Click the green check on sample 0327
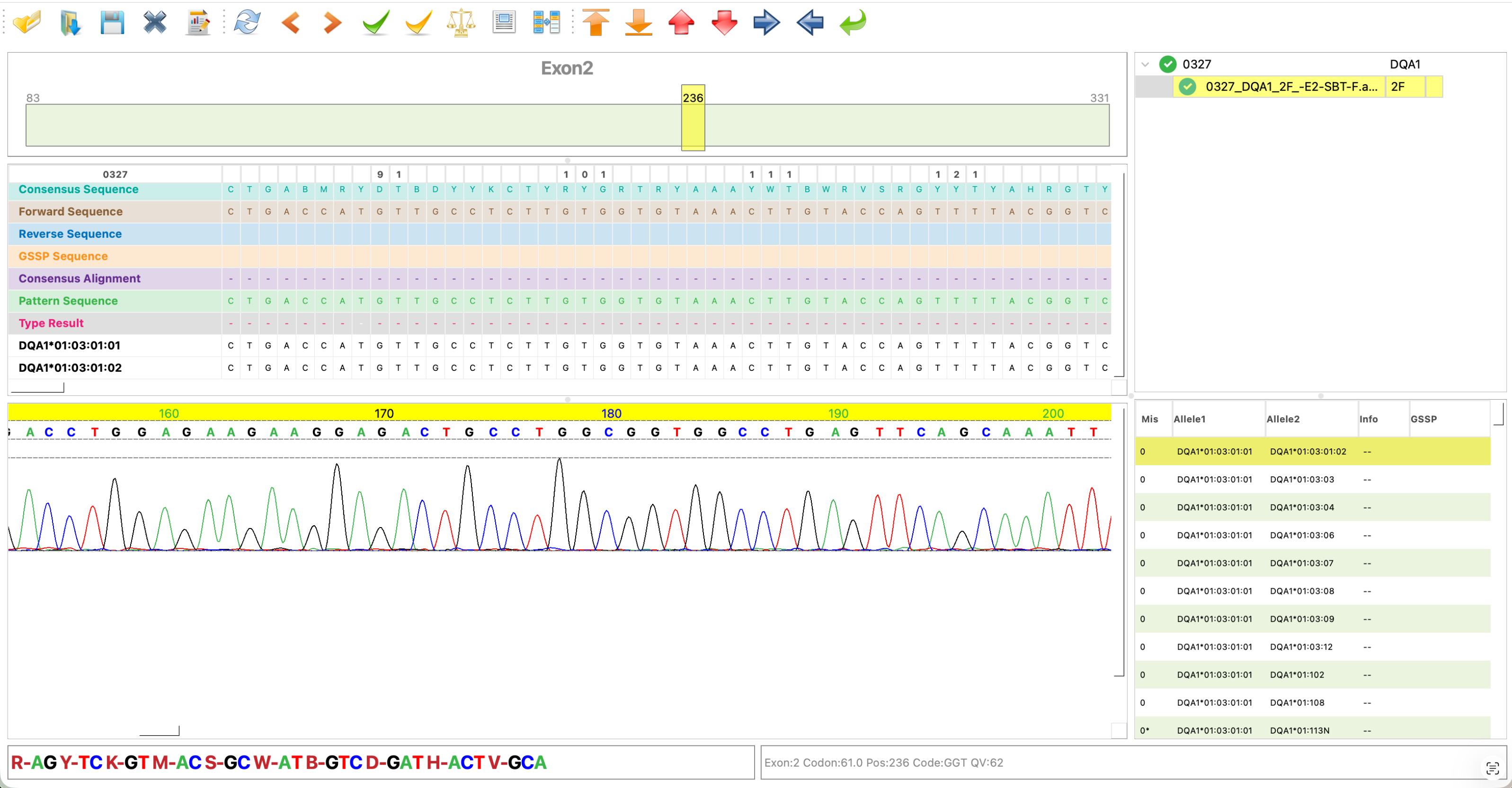Screen dimensions: 1512x788 coord(1169,64)
